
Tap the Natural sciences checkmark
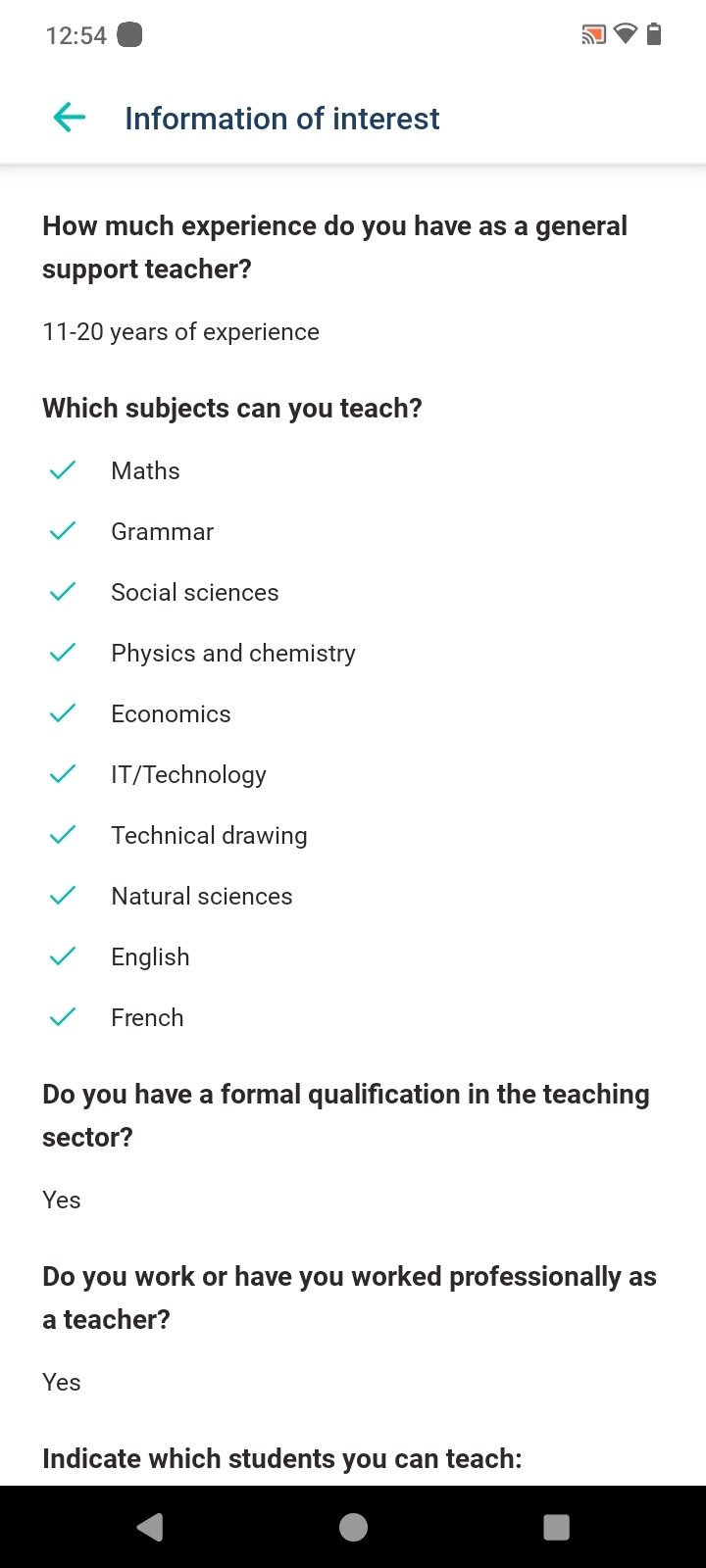pyautogui.click(x=63, y=897)
